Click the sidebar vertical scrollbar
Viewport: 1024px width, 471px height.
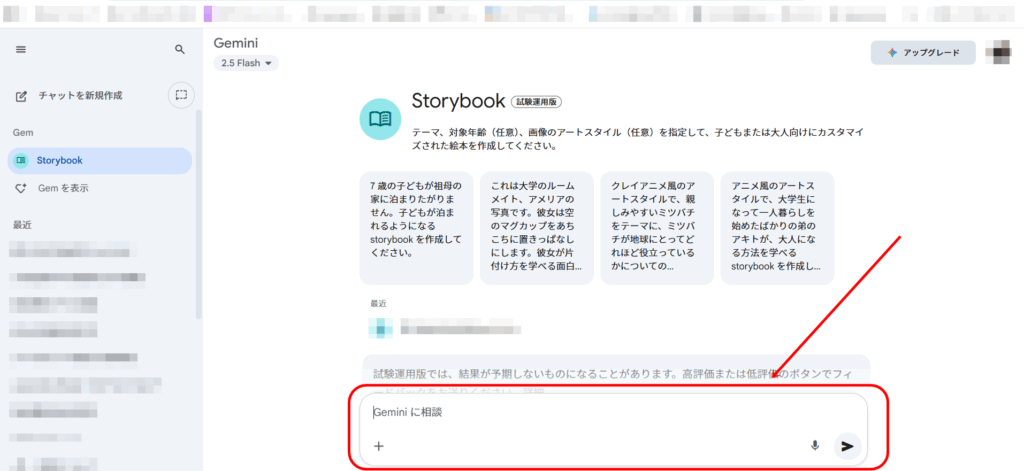198,220
